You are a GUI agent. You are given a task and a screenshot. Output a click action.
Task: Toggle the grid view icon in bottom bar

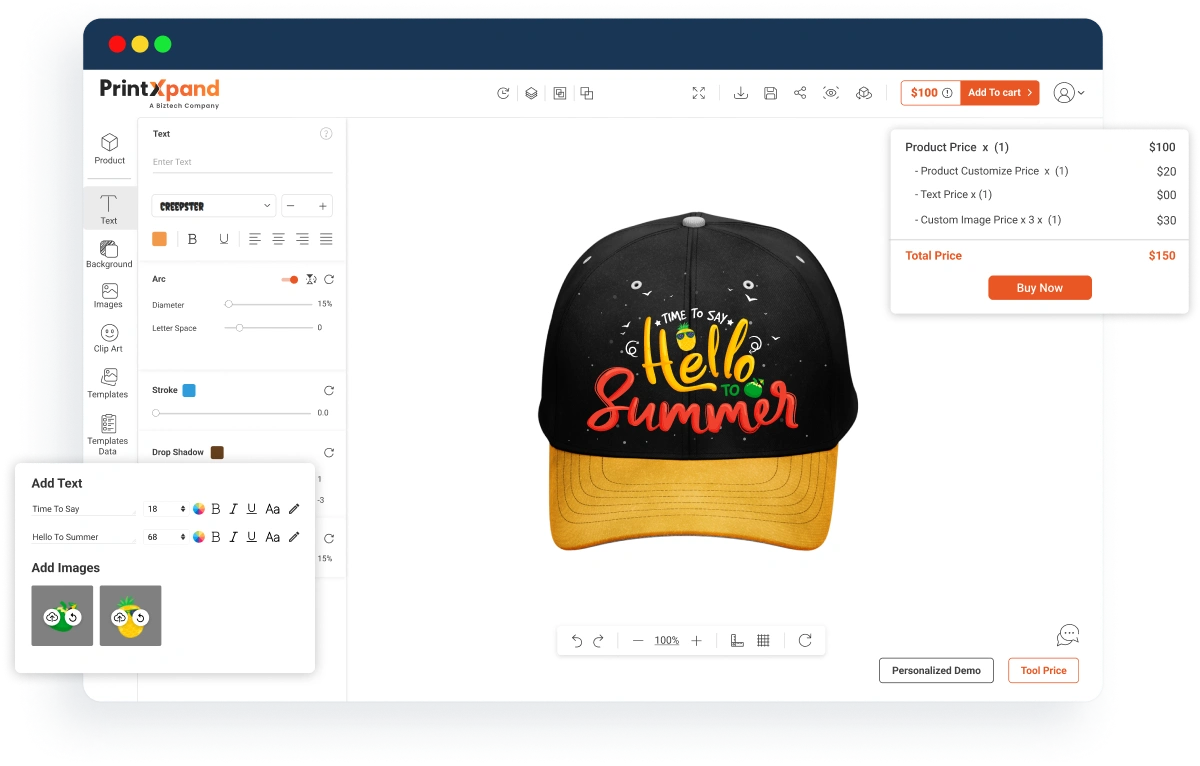pyautogui.click(x=763, y=641)
